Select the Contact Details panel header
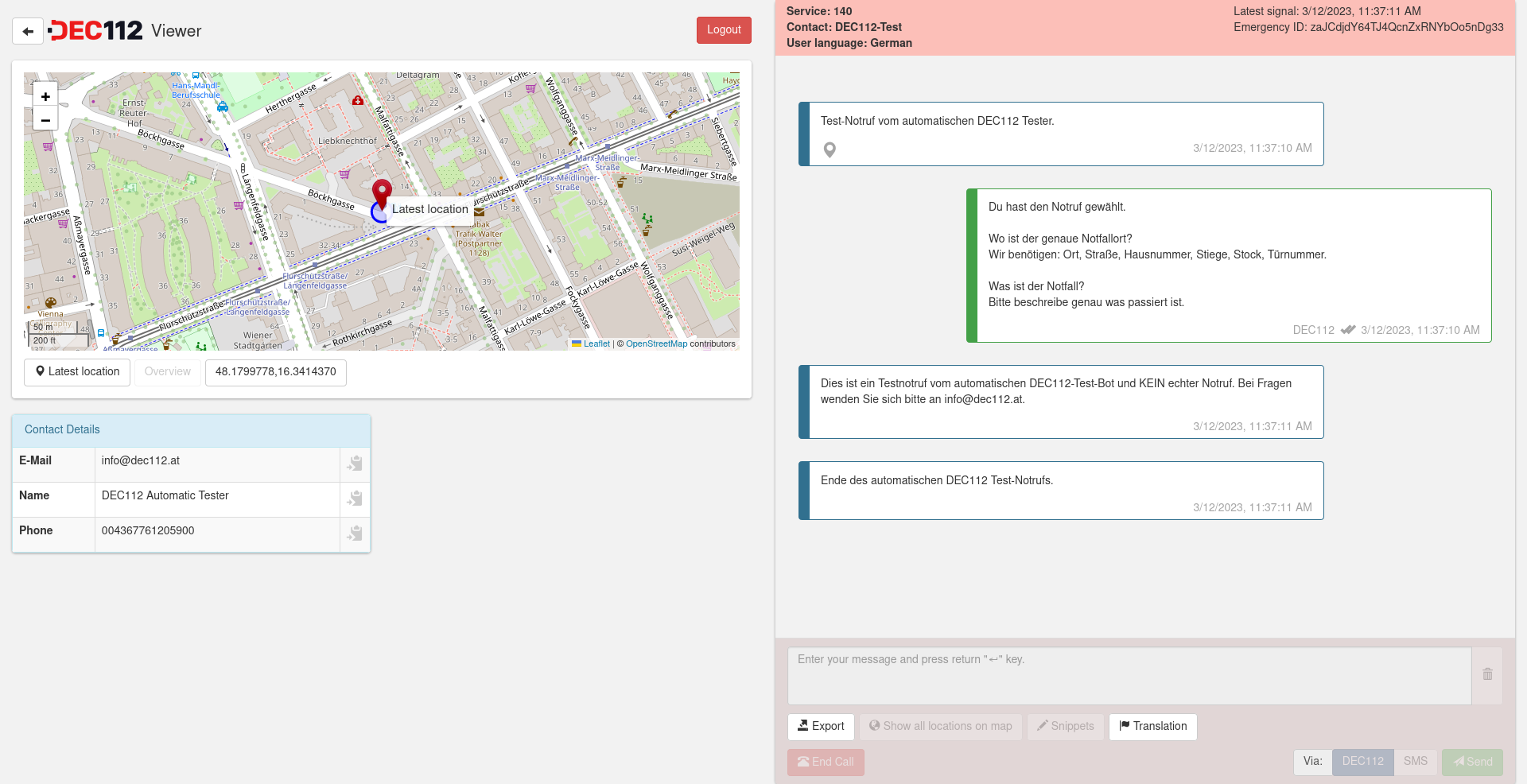Screen dimensions: 1527x784 pos(191,430)
